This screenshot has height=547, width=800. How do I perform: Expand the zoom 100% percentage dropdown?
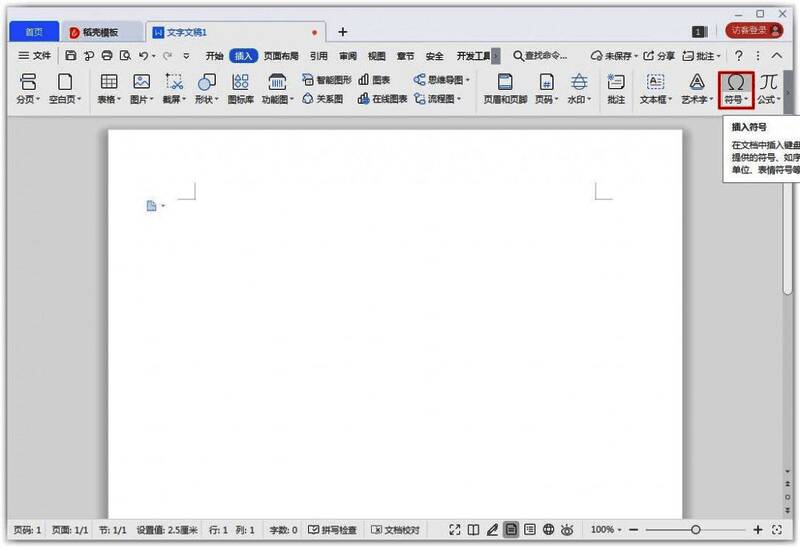point(607,529)
